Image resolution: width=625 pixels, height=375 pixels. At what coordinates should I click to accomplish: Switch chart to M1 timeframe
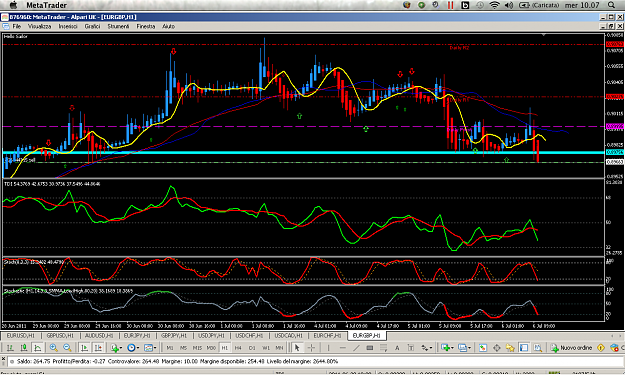click(x=170, y=348)
